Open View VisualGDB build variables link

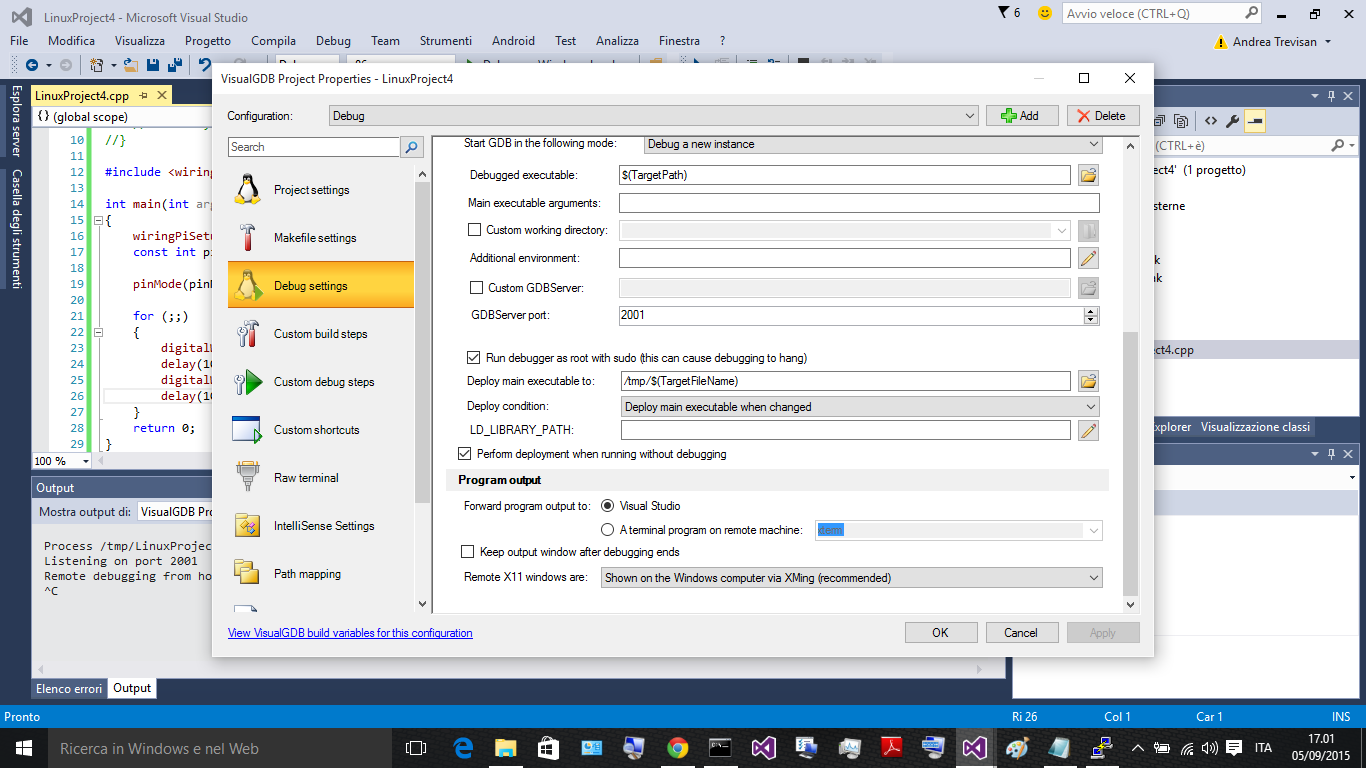tap(350, 633)
